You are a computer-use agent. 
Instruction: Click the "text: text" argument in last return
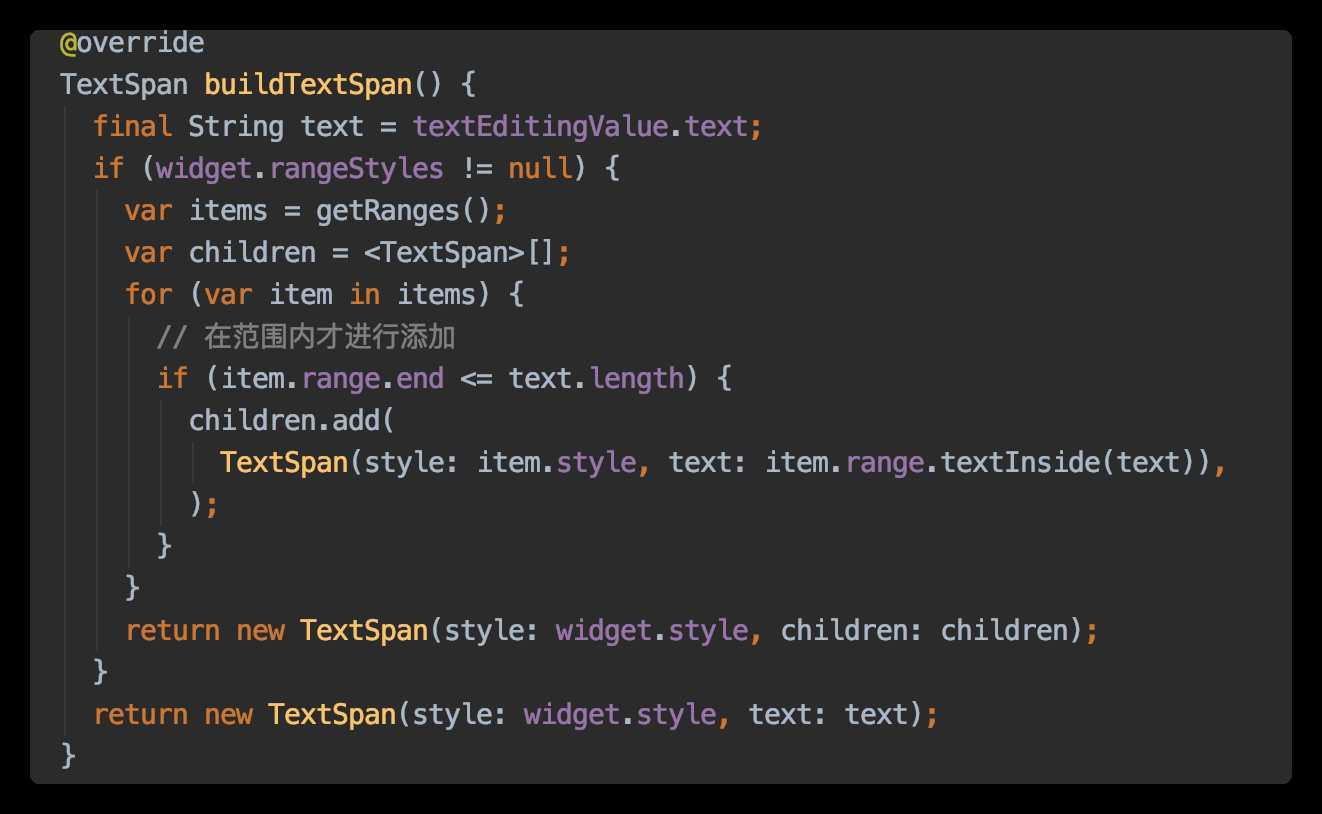(829, 714)
